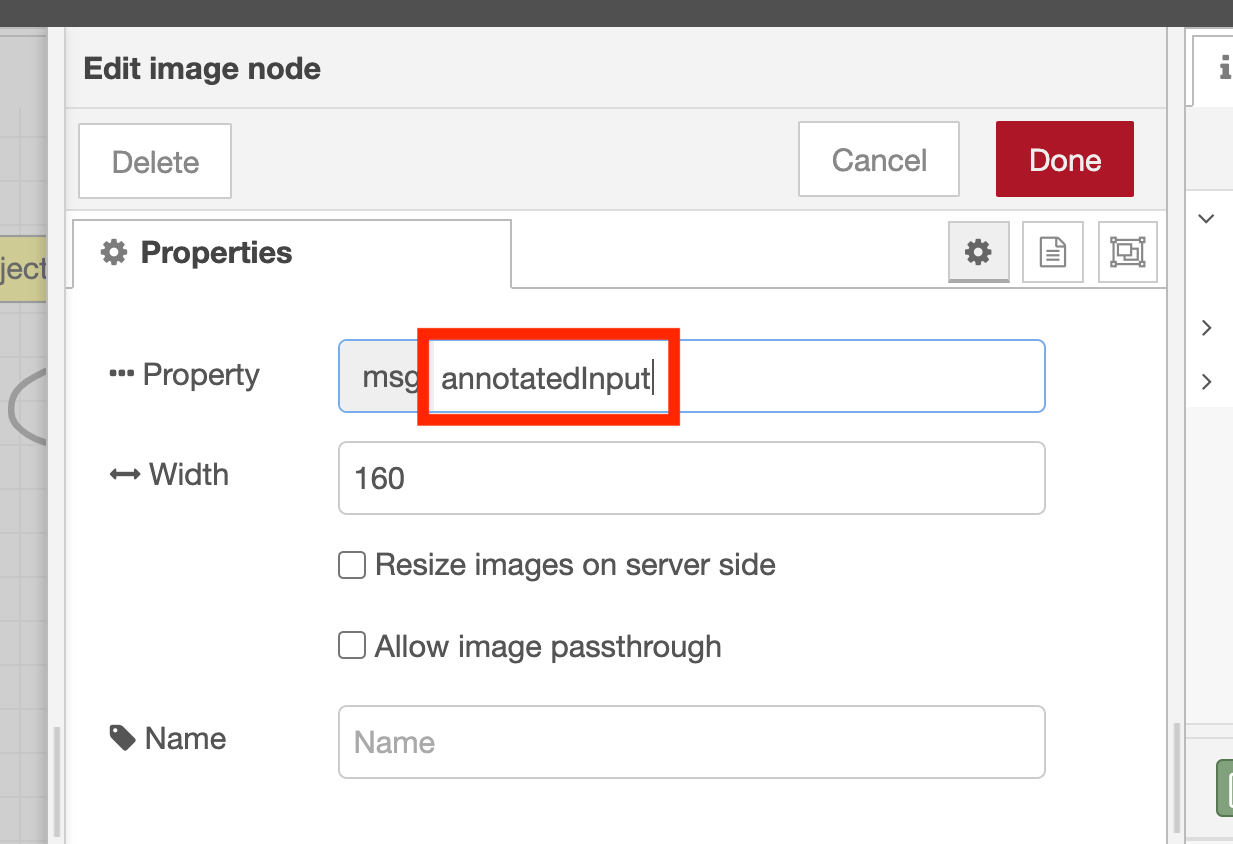1233x844 pixels.
Task: Click Done to save node
Action: 1065,159
